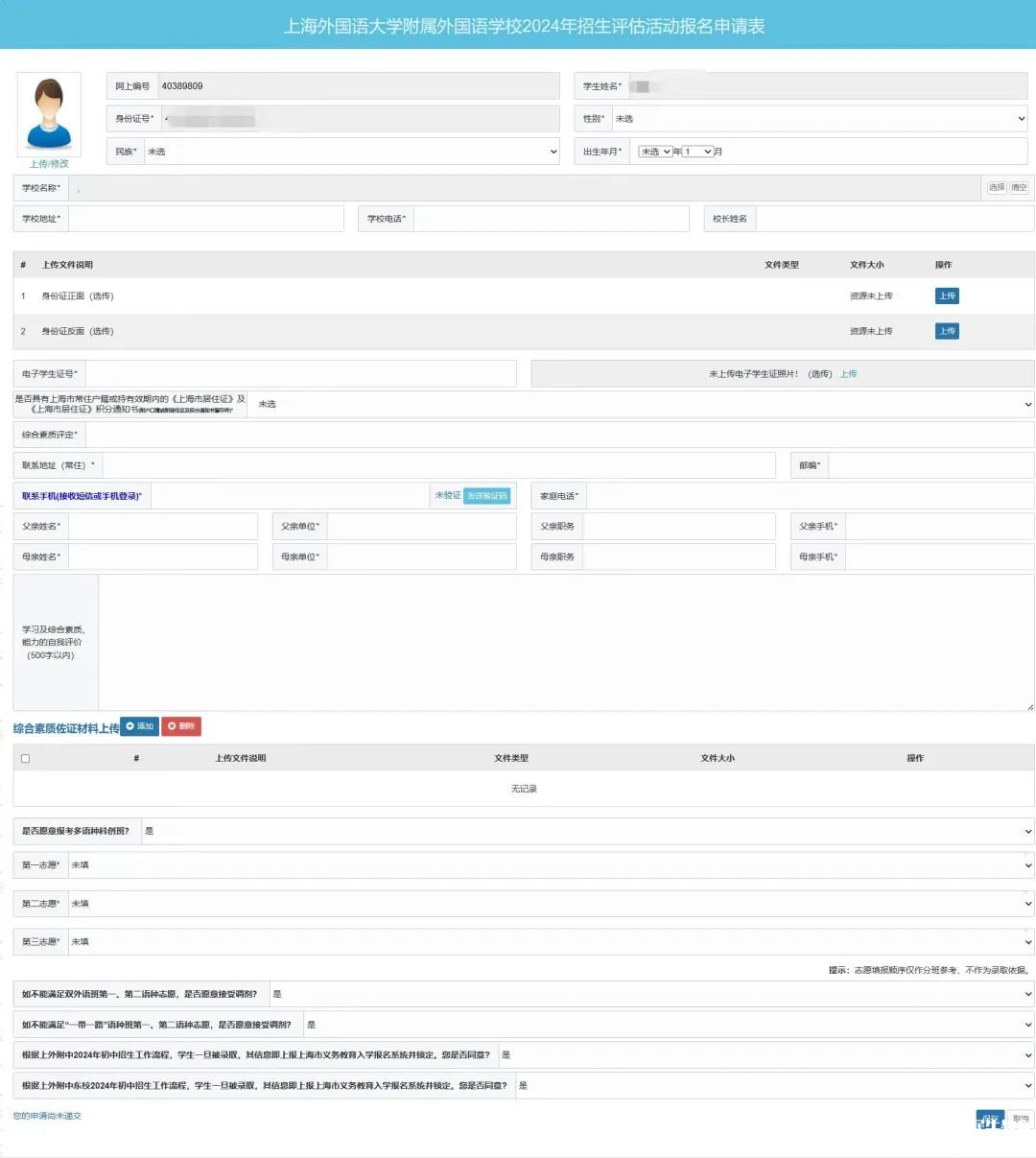Focus the 父亲职务 input field
The width and height of the screenshot is (1036, 1158).
(679, 527)
